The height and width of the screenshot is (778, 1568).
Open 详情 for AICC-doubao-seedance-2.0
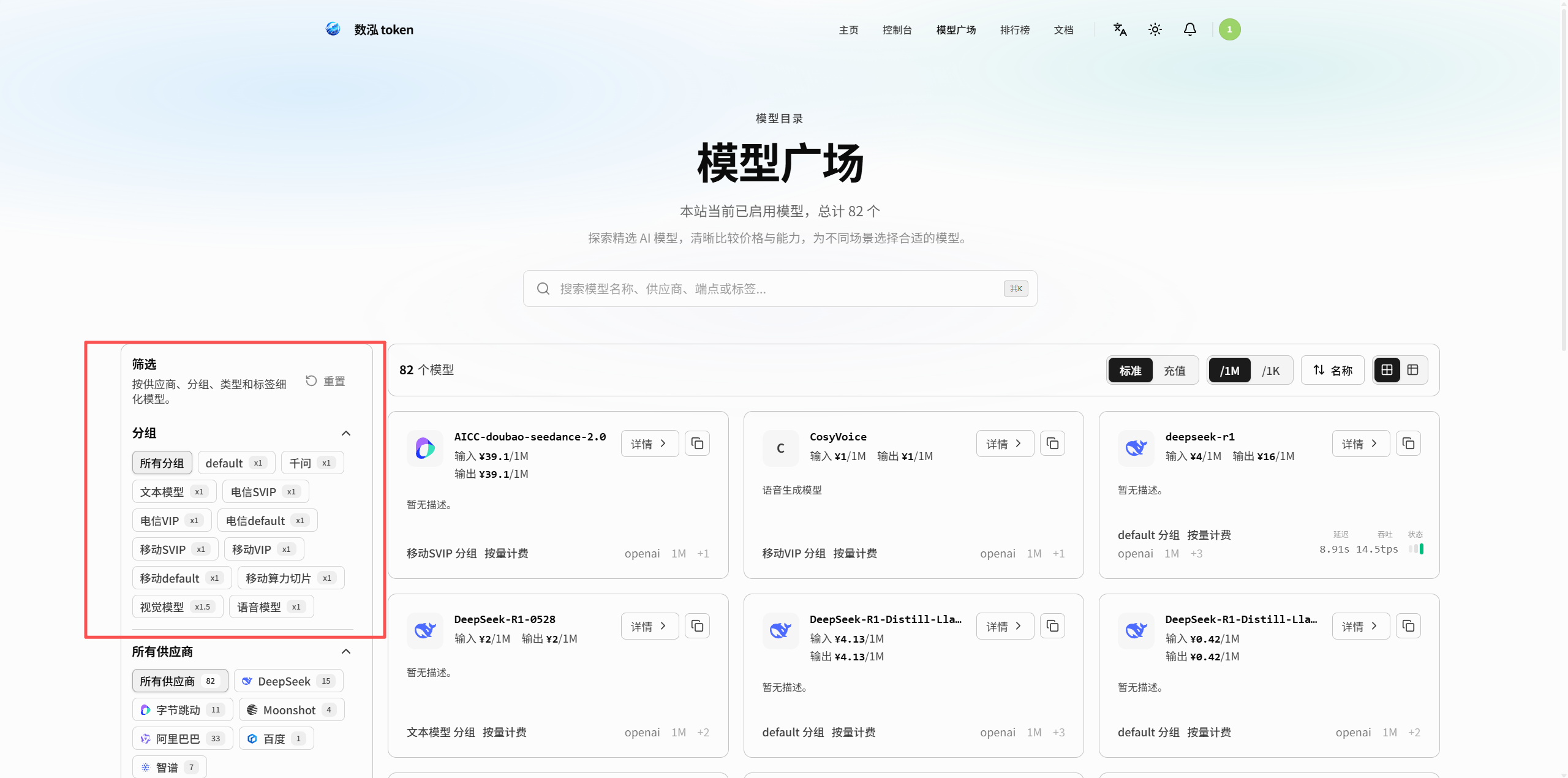coord(649,444)
